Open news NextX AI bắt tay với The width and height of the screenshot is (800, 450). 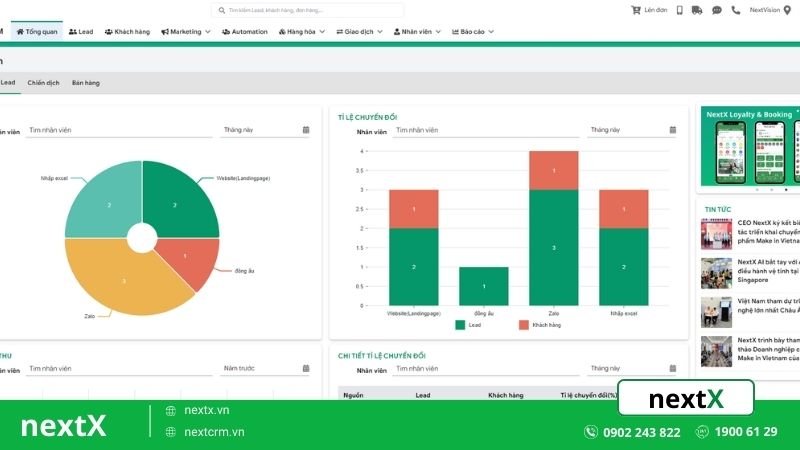(768, 271)
